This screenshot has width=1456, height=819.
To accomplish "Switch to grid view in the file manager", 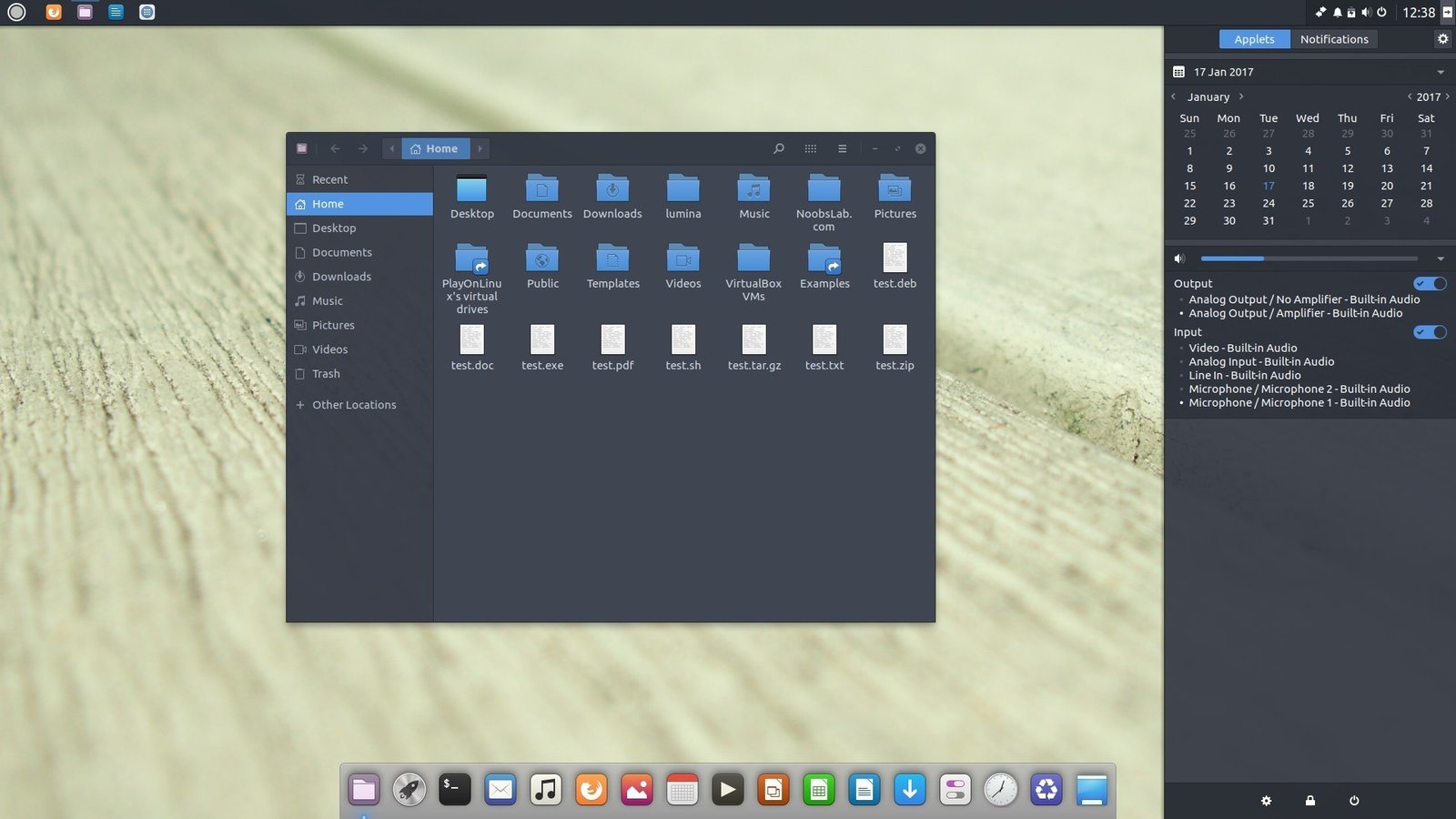I will [x=810, y=148].
